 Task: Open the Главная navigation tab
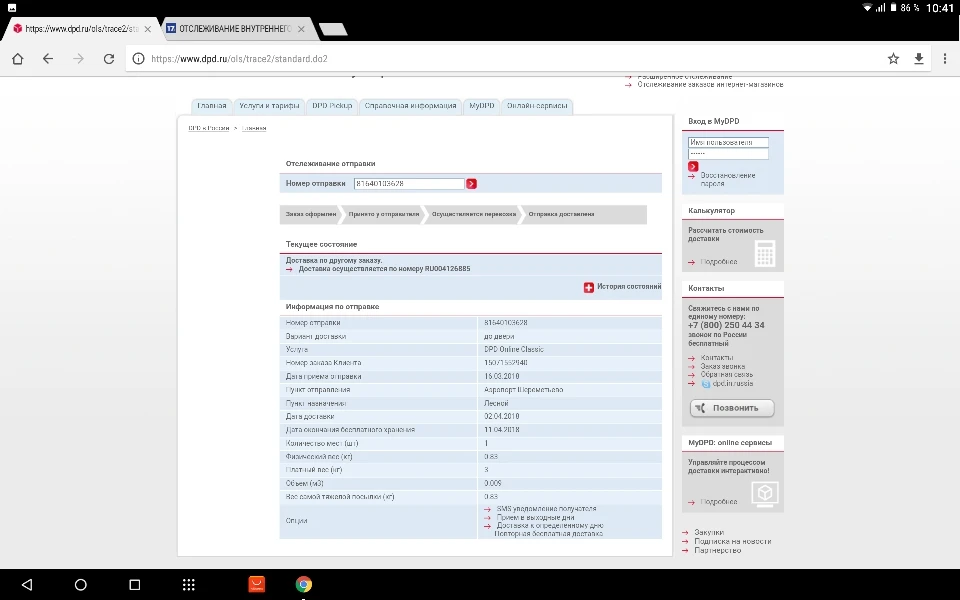pos(212,106)
